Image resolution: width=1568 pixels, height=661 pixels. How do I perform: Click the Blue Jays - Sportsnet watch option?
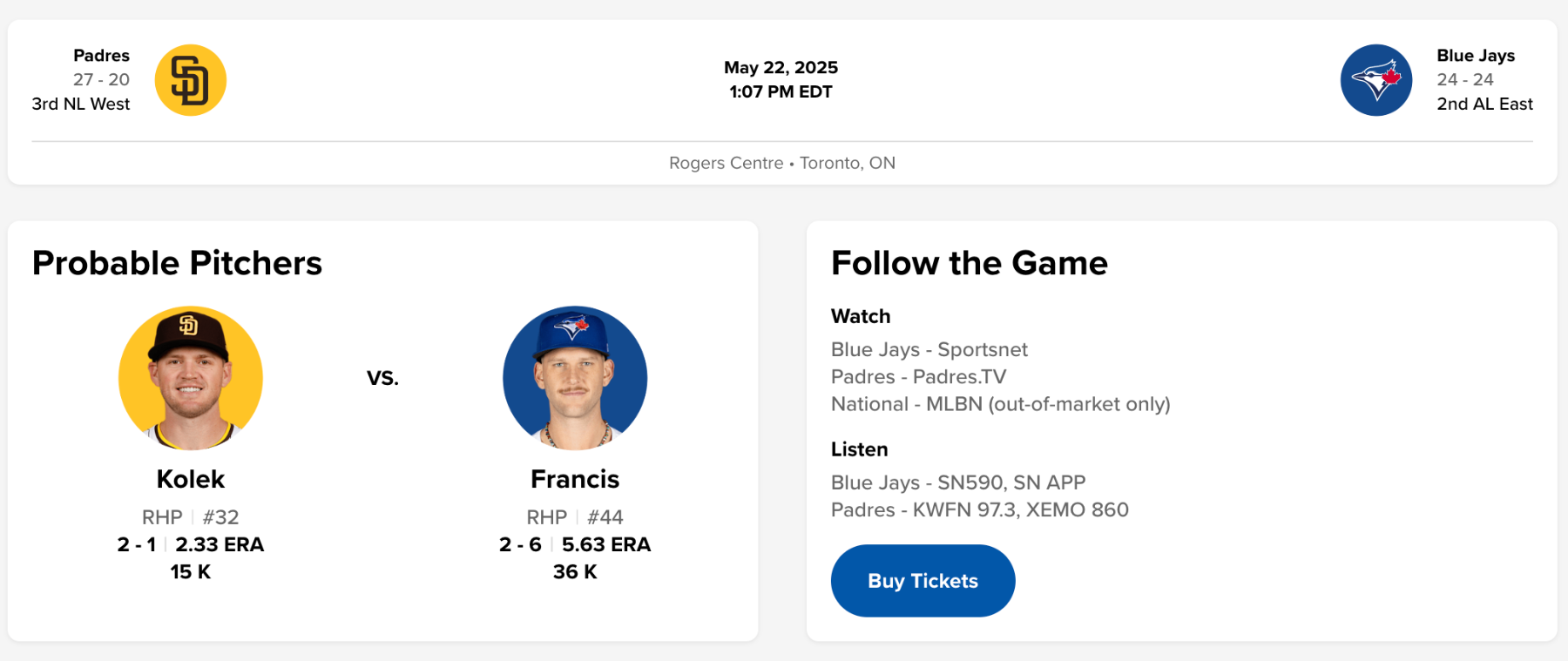pyautogui.click(x=929, y=349)
